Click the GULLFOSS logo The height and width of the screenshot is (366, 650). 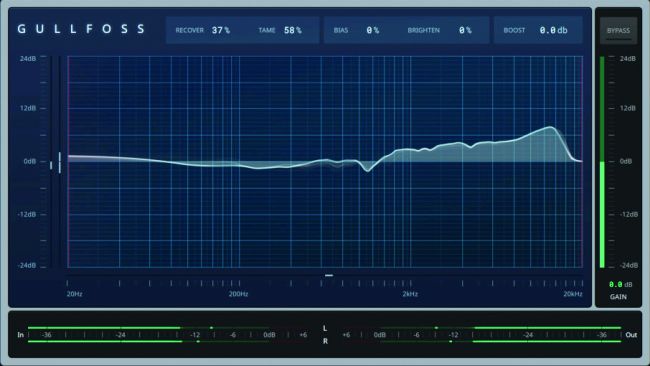[x=81, y=29]
